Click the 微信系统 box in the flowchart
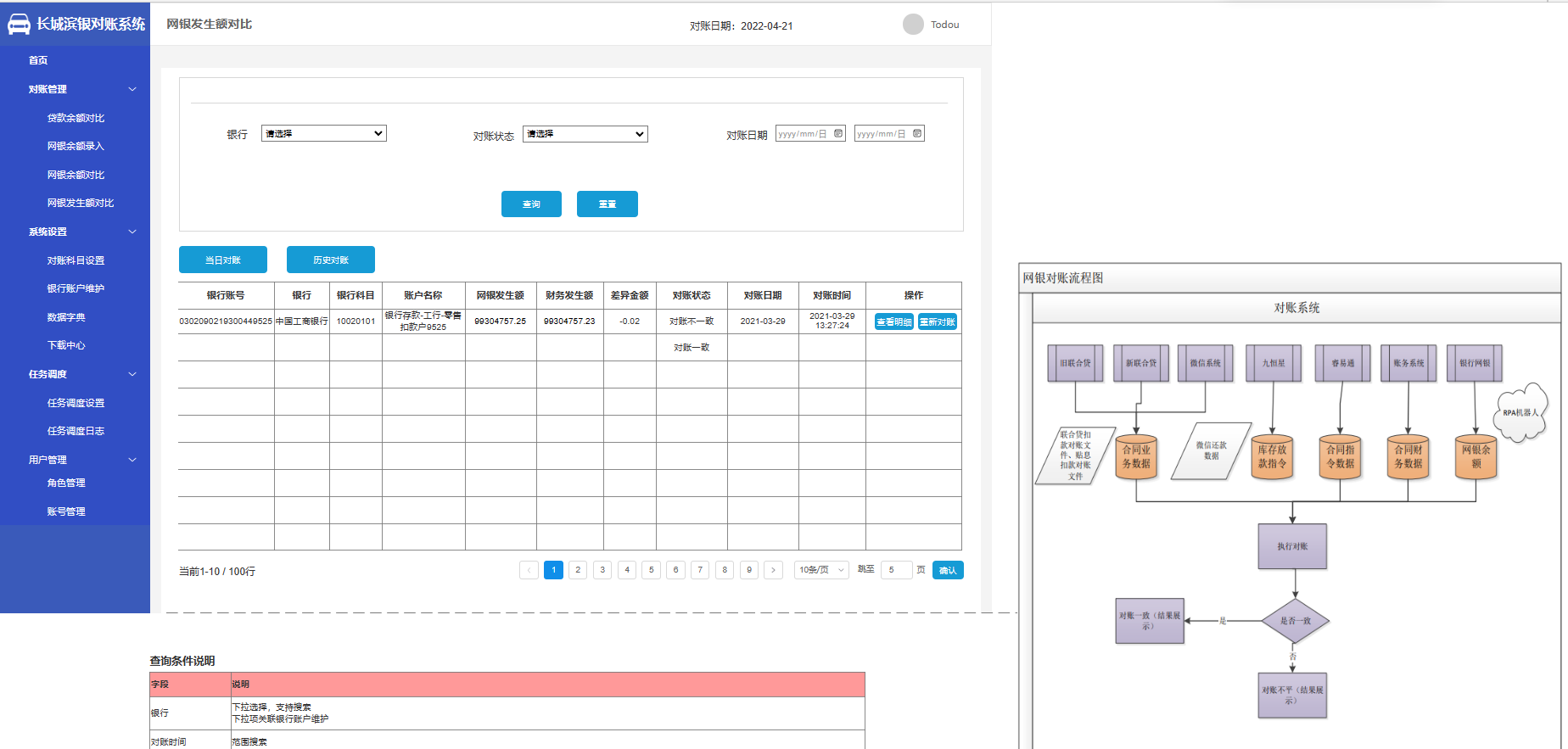Screen dimensions: 1568x749 click(x=1206, y=363)
